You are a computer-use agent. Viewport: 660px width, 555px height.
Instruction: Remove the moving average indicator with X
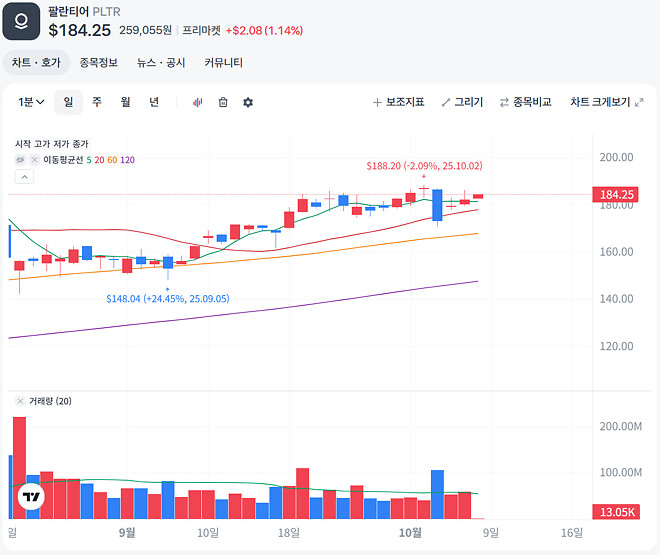[x=35, y=160]
